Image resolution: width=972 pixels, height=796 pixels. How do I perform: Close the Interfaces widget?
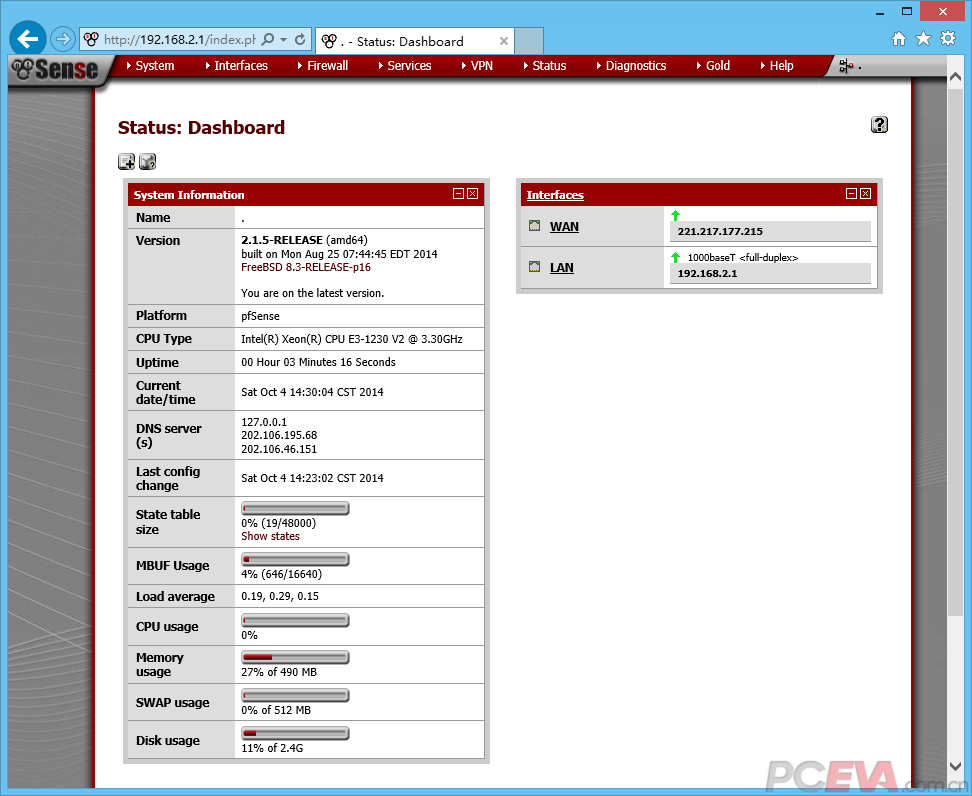point(865,194)
